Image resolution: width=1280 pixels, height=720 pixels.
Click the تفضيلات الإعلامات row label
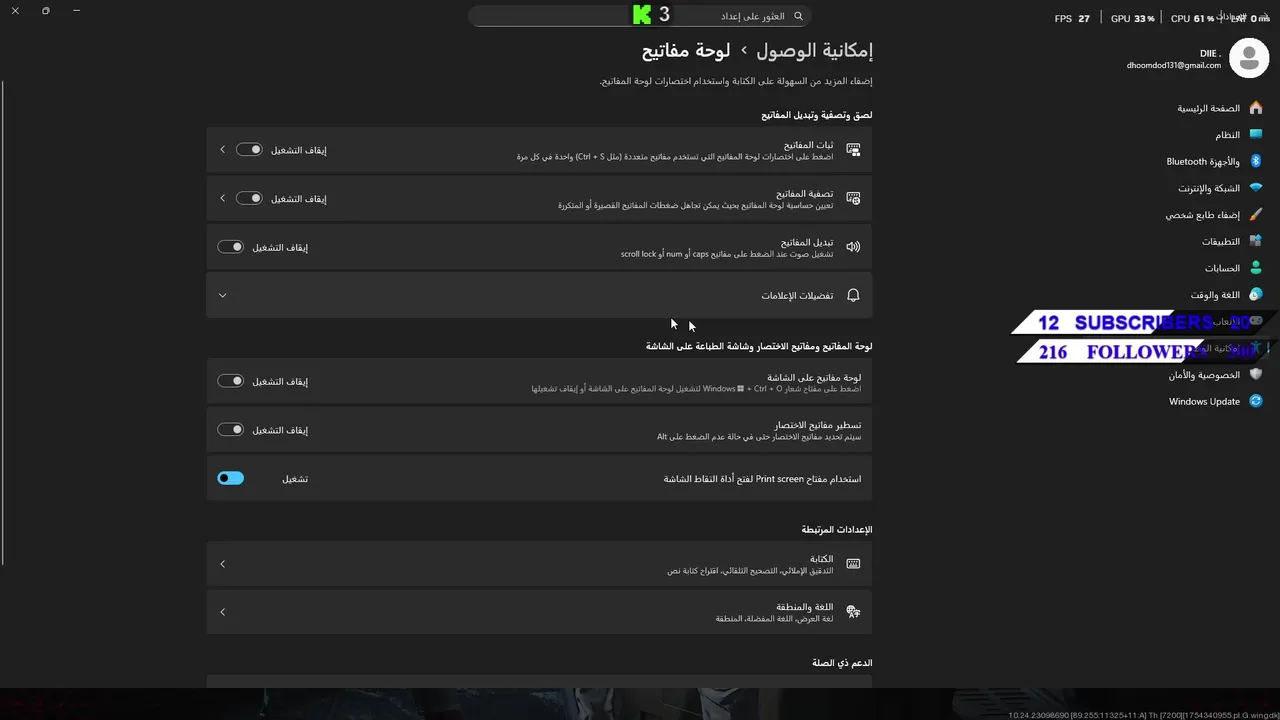pyautogui.click(x=797, y=295)
